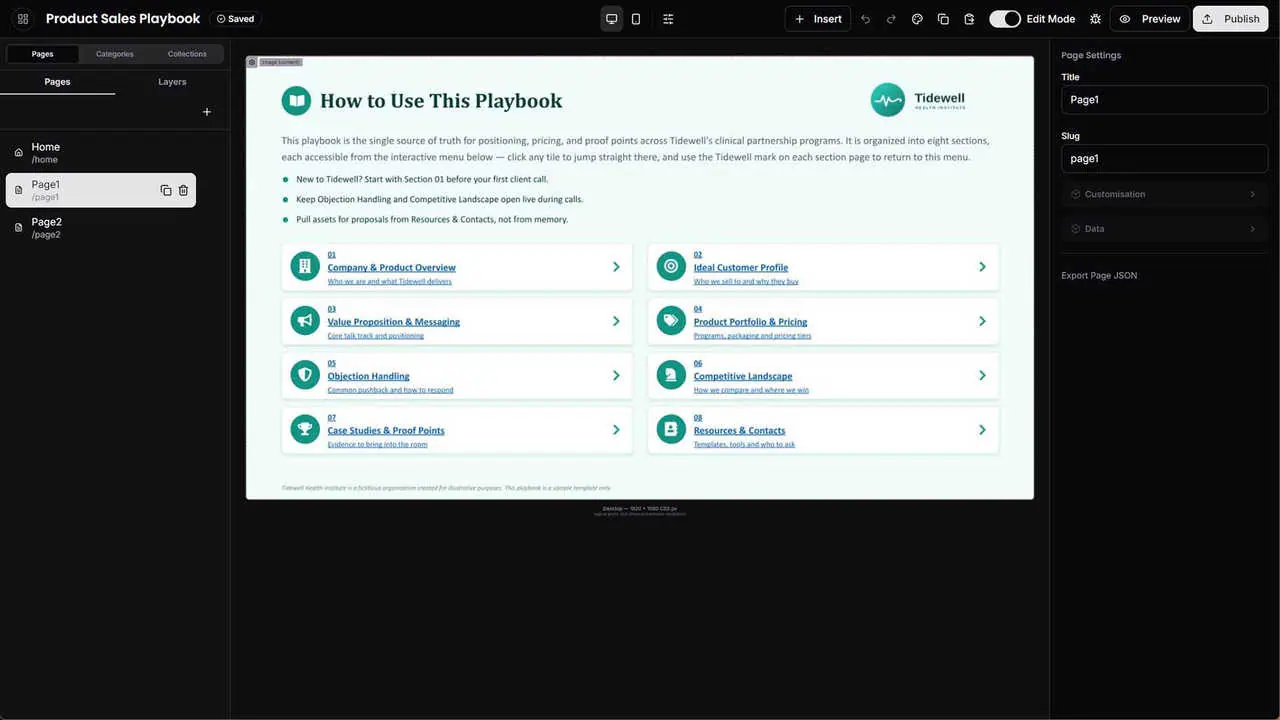This screenshot has width=1280, height=720.
Task: Select the Collections tab
Action: (187, 54)
